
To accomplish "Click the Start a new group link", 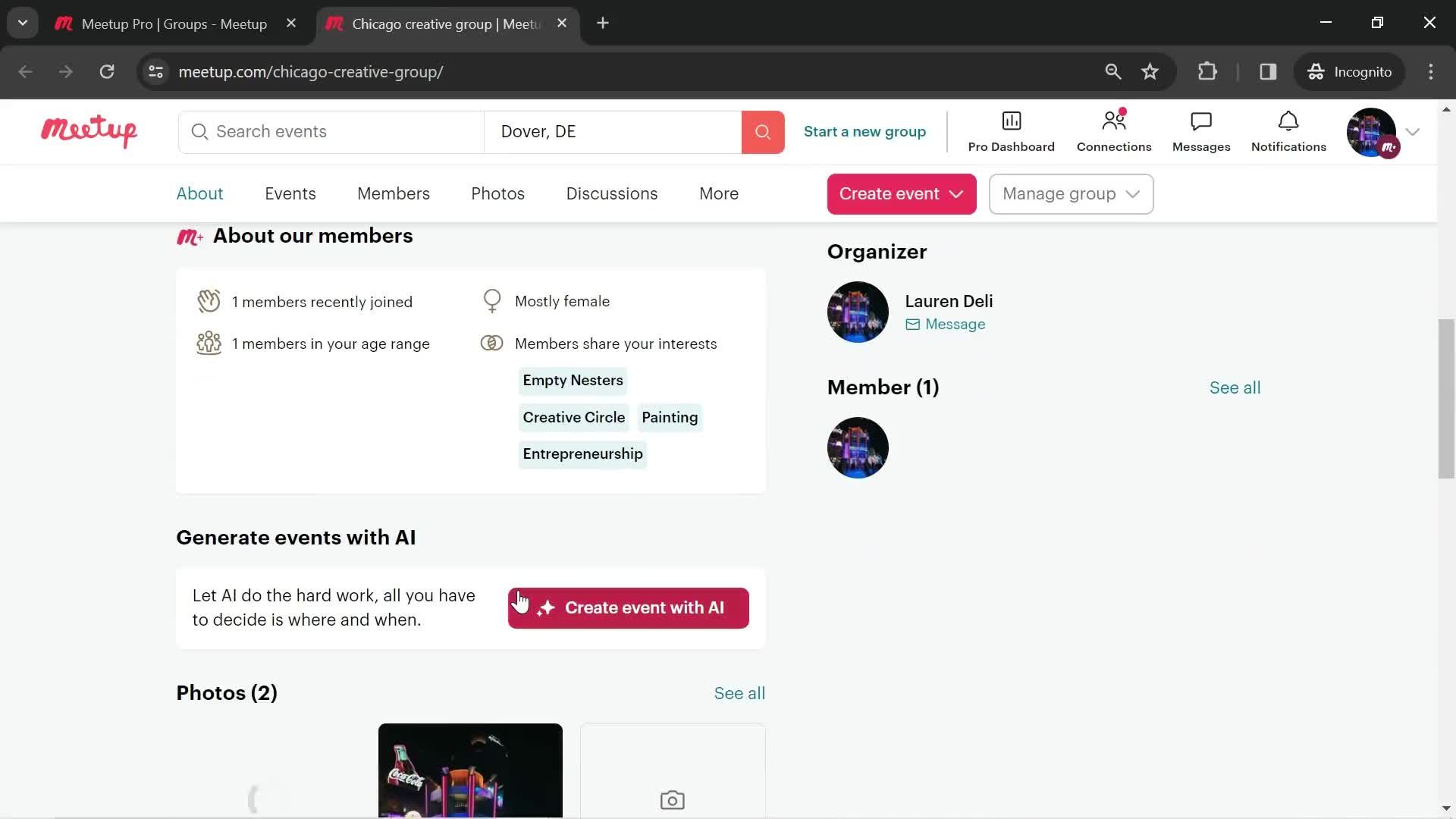I will coord(865,131).
